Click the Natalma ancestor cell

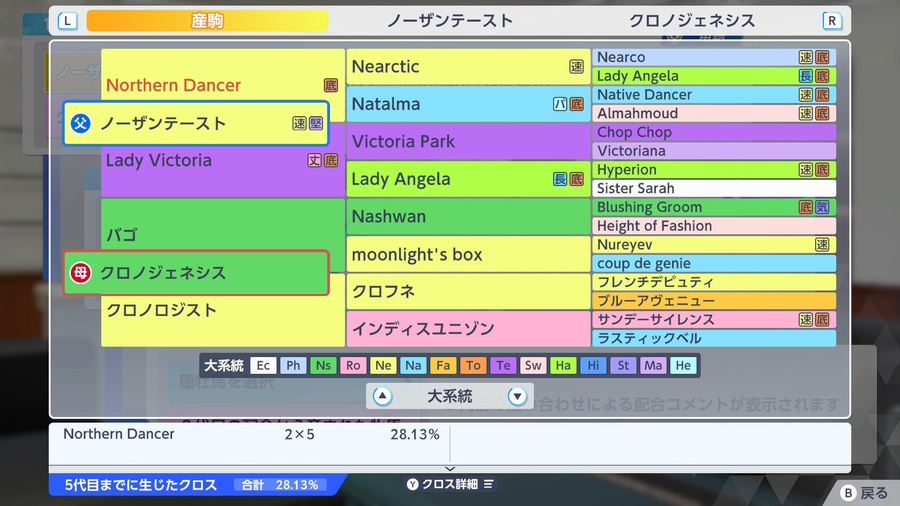tap(468, 104)
